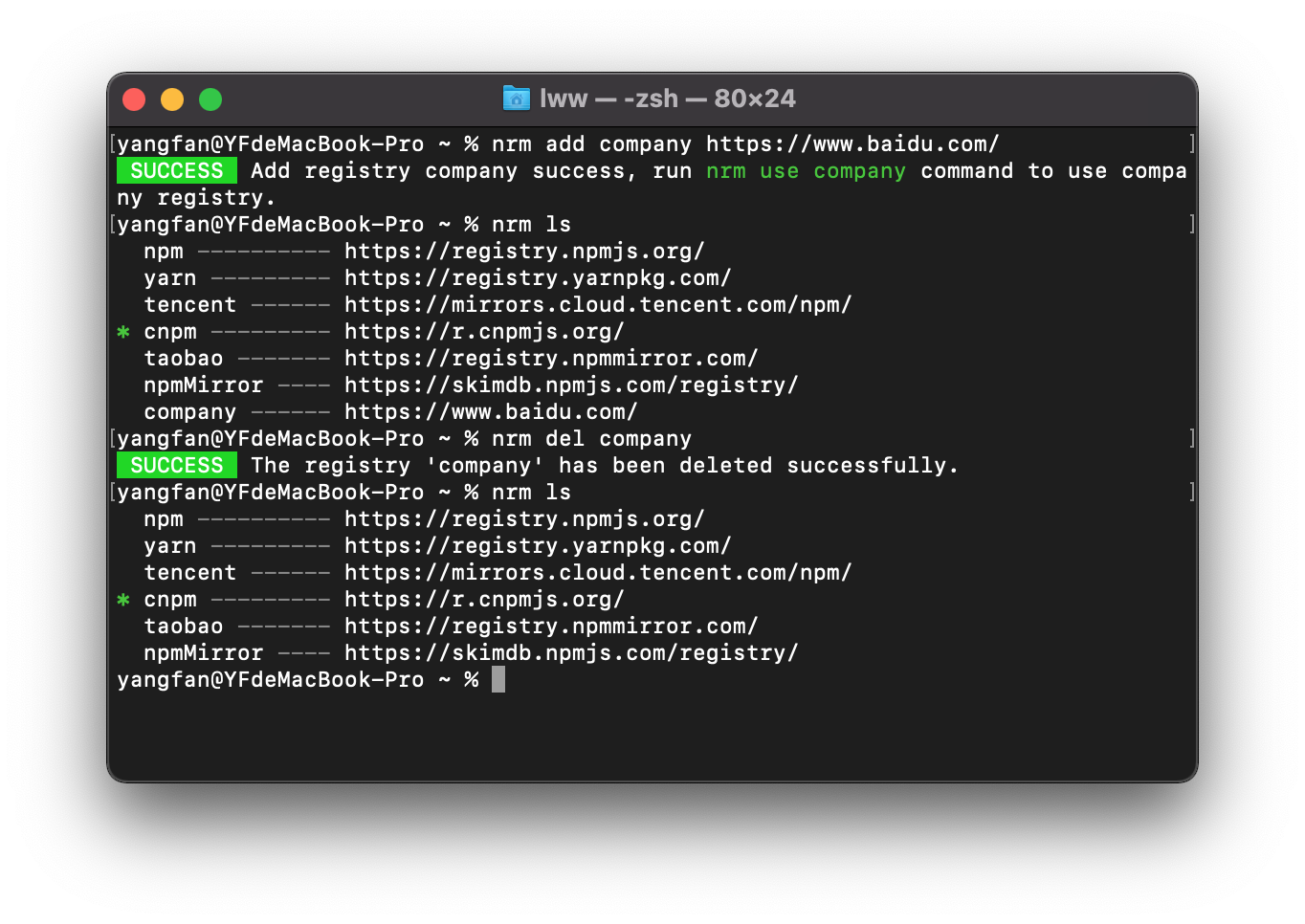Click the first green asterisk beside cnpm

(123, 332)
